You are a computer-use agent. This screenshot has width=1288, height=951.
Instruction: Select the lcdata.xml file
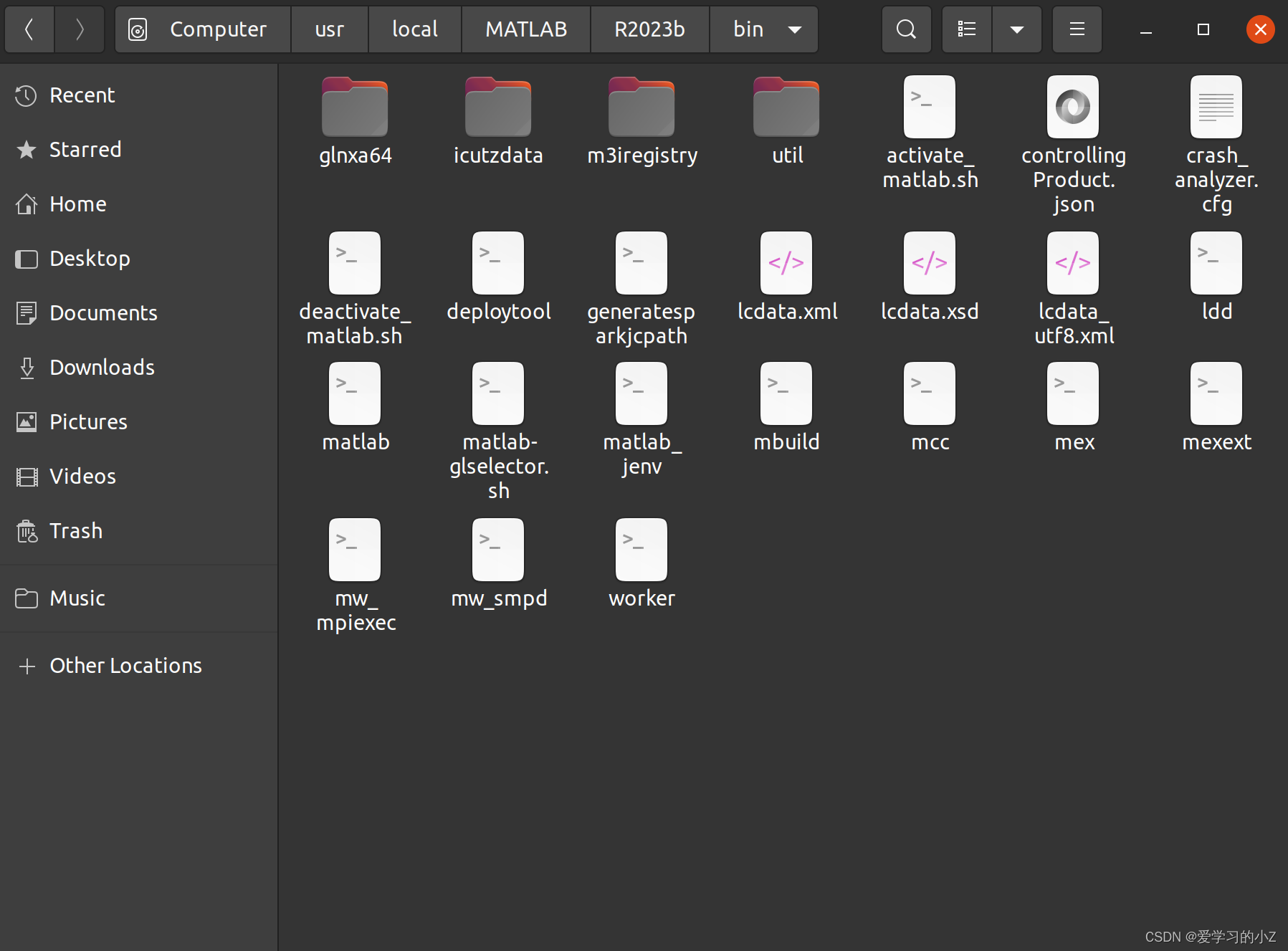[786, 277]
